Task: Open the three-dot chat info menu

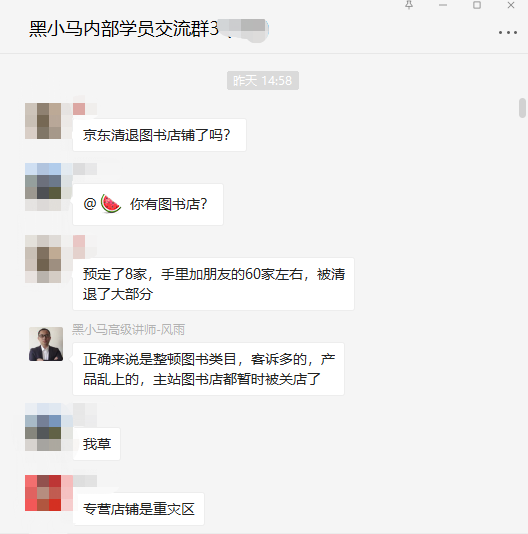Action: [x=508, y=33]
